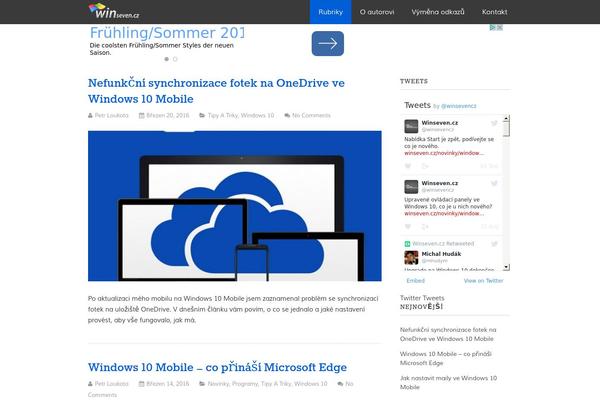This screenshot has height=400, width=600.
Task: Open the Novinky category of the Edge article
Action: pyautogui.click(x=218, y=384)
